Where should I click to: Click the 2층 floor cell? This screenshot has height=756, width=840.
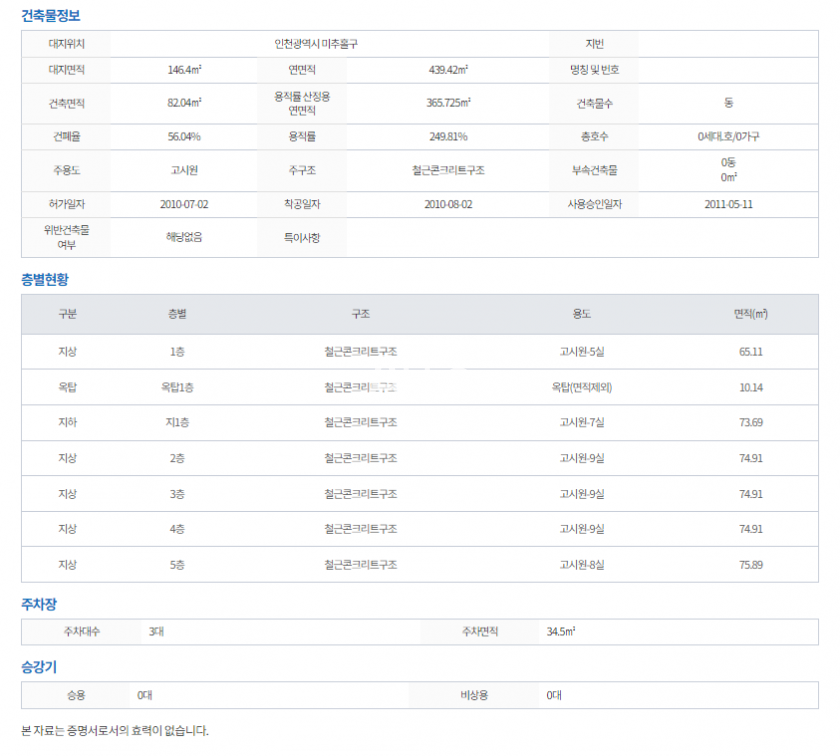pyautogui.click(x=177, y=459)
